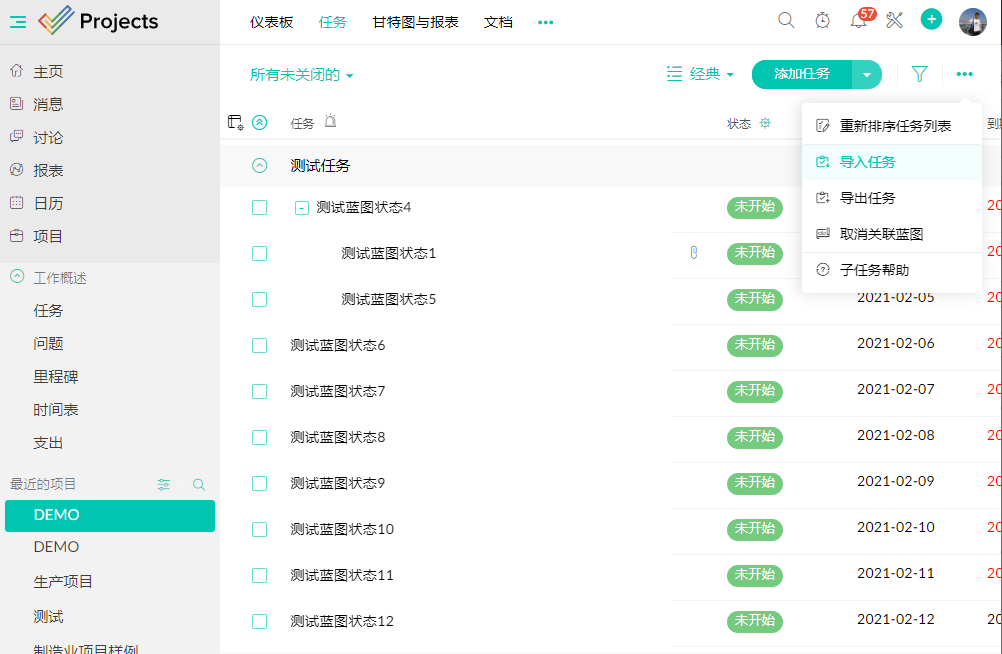Open the 经典 view mode dropdown

point(700,74)
